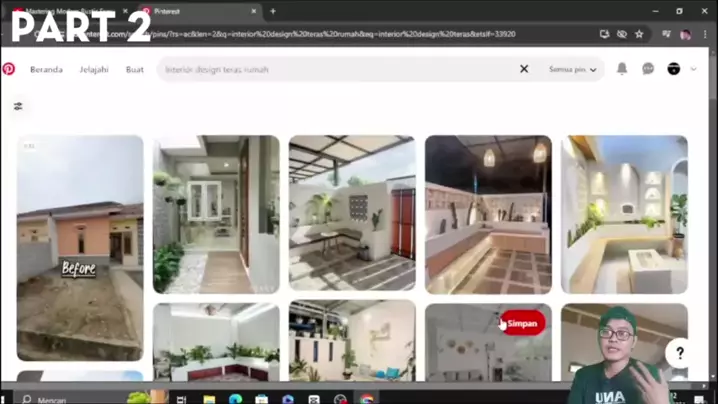Open the messages chat icon
This screenshot has width=718, height=404.
648,69
